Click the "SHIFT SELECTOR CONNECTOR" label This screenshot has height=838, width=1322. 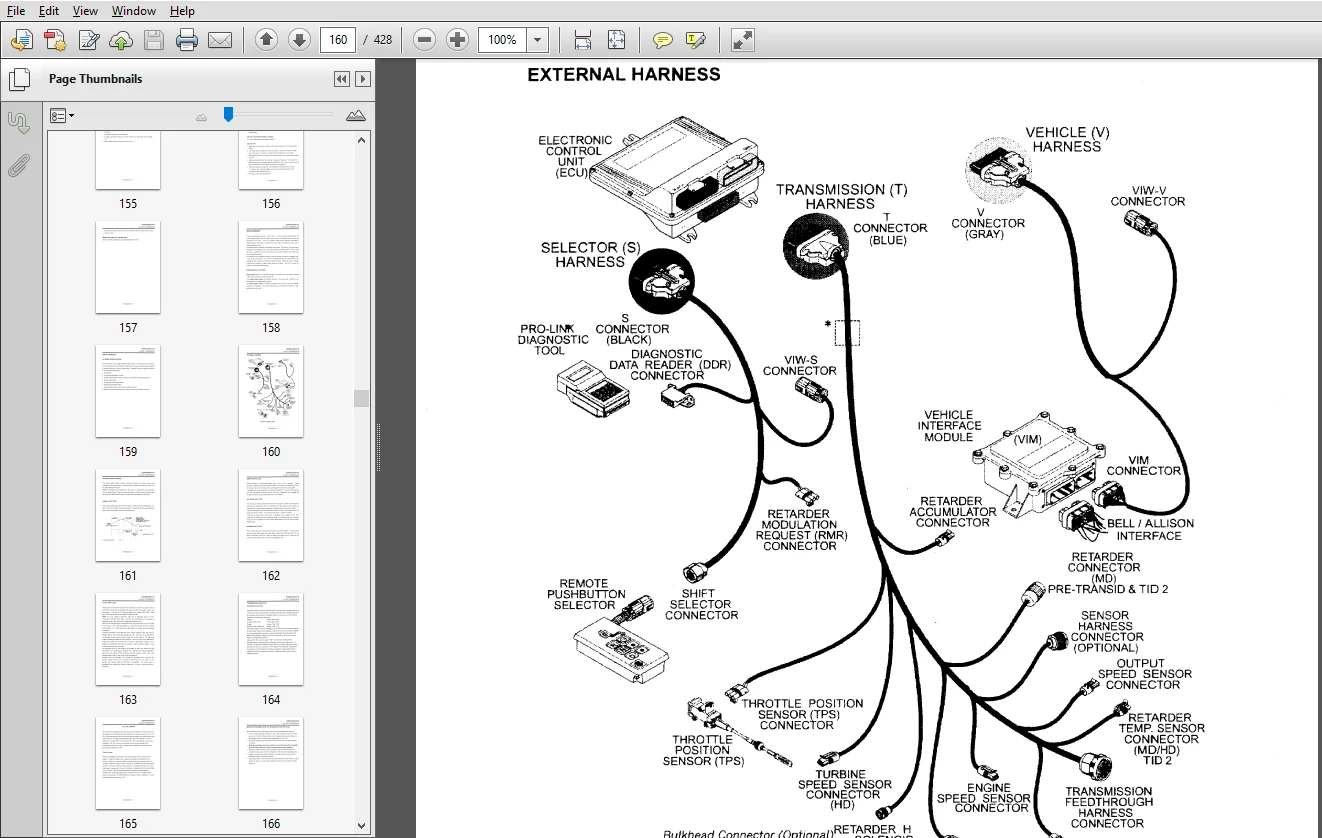[x=701, y=604]
